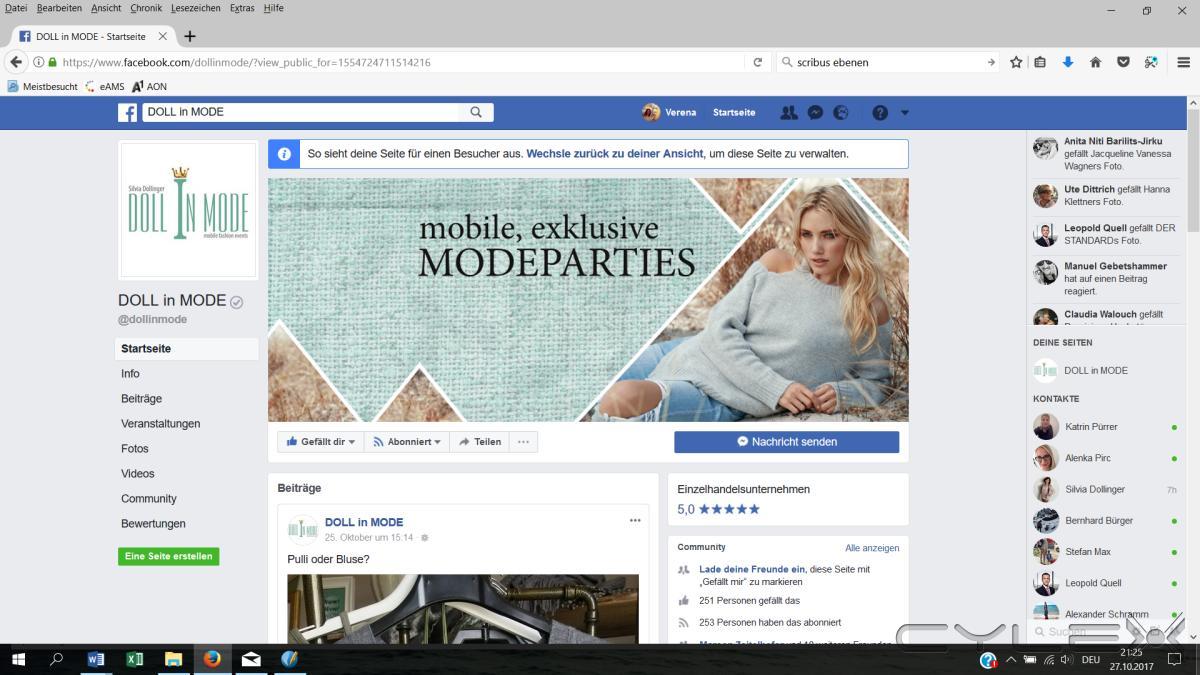
Task: Open the Windows Start menu
Action: pos(18,660)
